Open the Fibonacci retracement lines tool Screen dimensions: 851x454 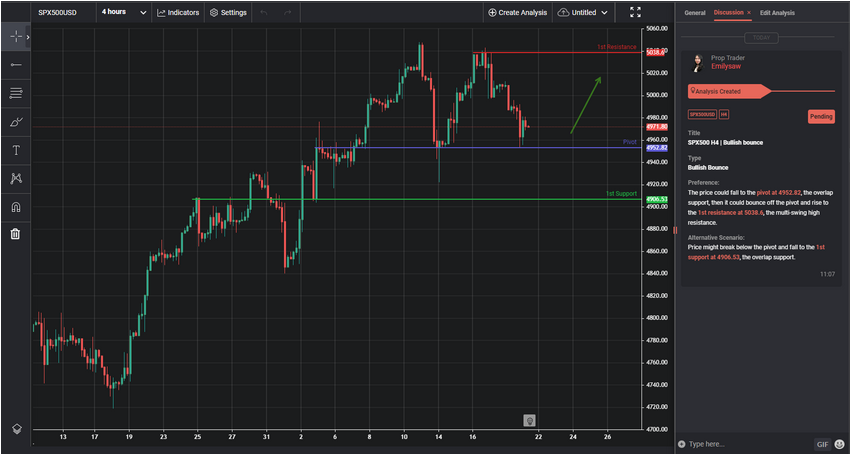16,93
